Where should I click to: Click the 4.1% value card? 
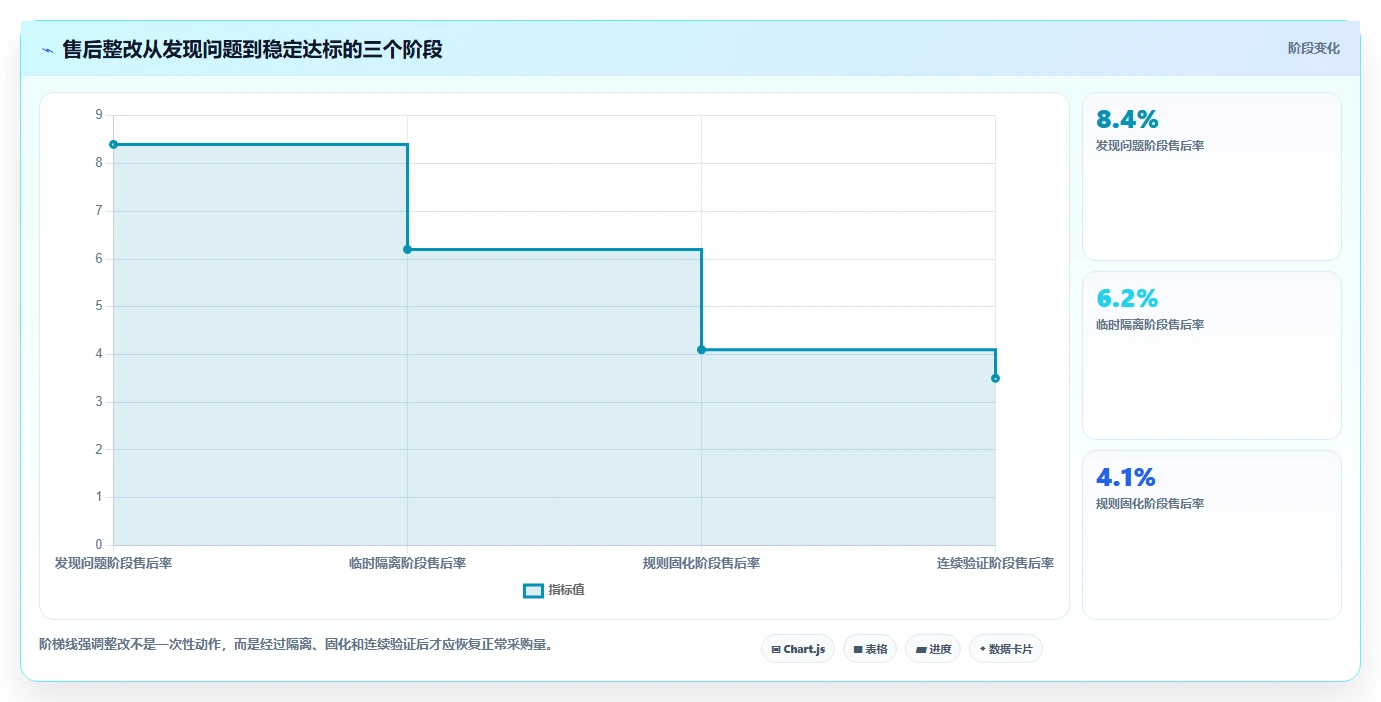coord(1212,535)
